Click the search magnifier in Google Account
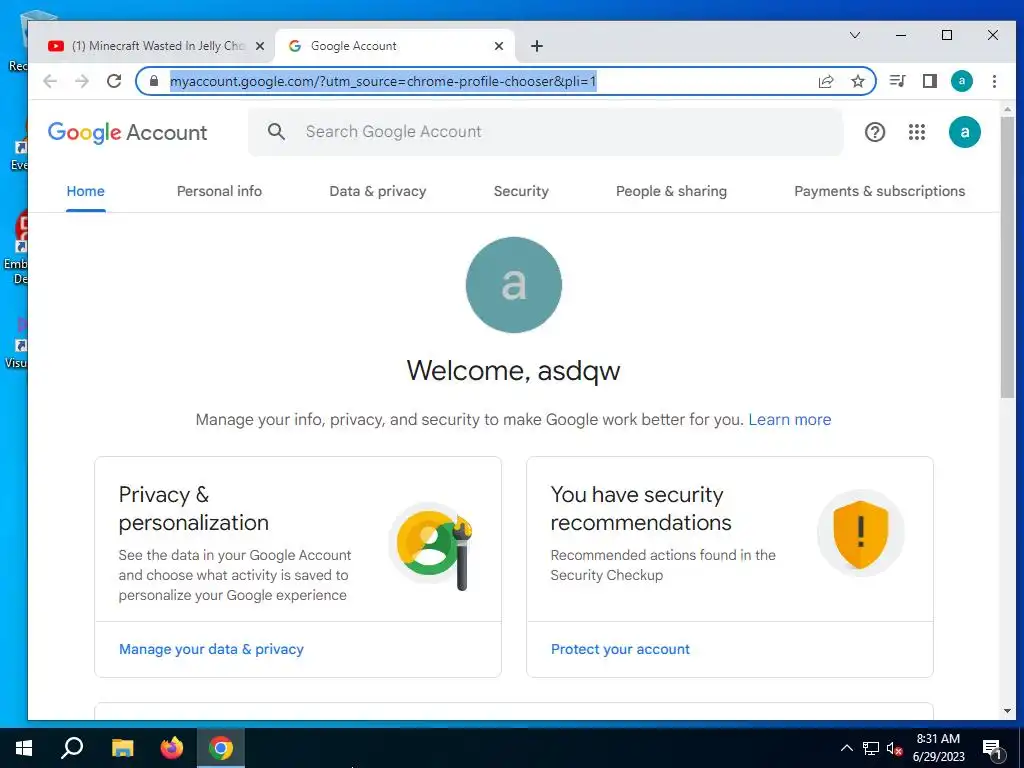This screenshot has height=768, width=1024. pos(276,132)
